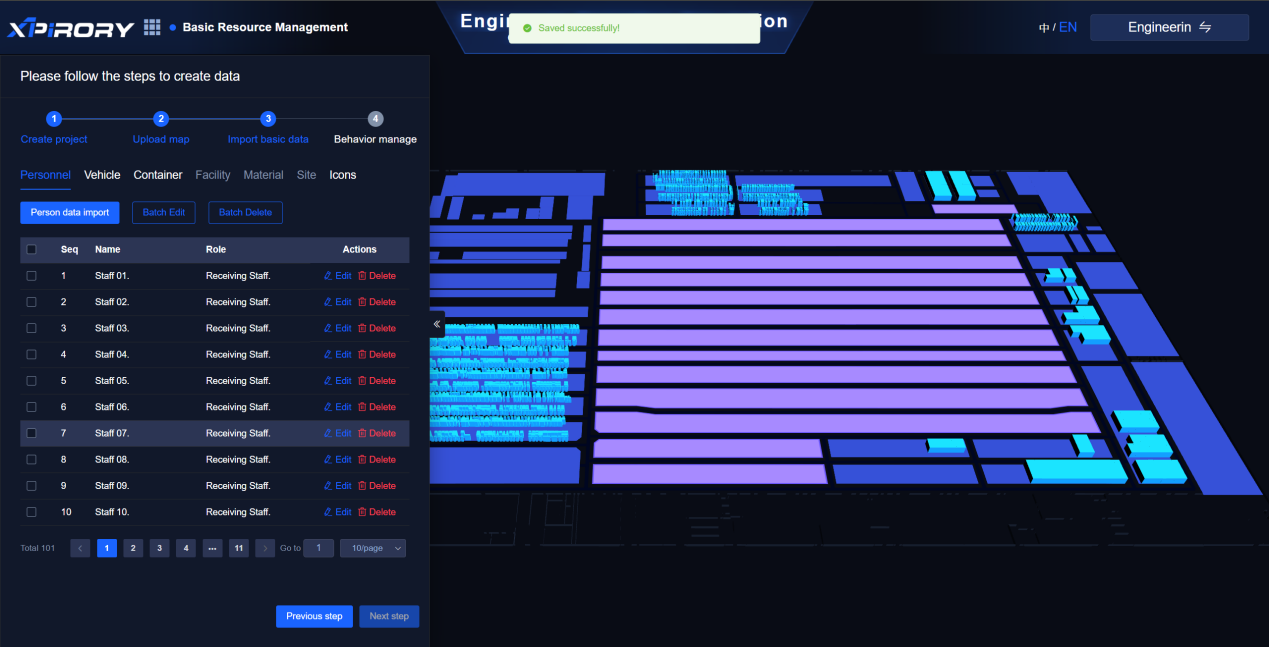Screen dimensions: 1269x647
Task: Click the pencil Edit icon for Staff 01
Action: tap(328, 276)
